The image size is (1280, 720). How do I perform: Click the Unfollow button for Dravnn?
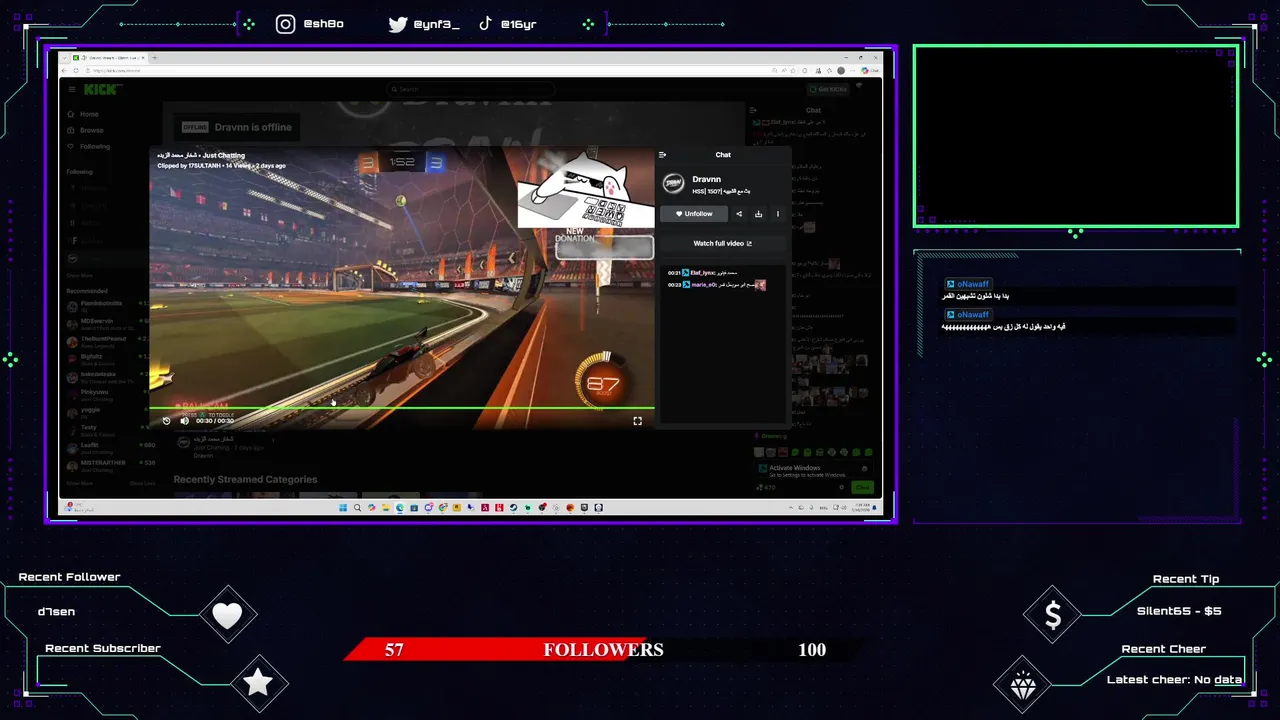[694, 214]
